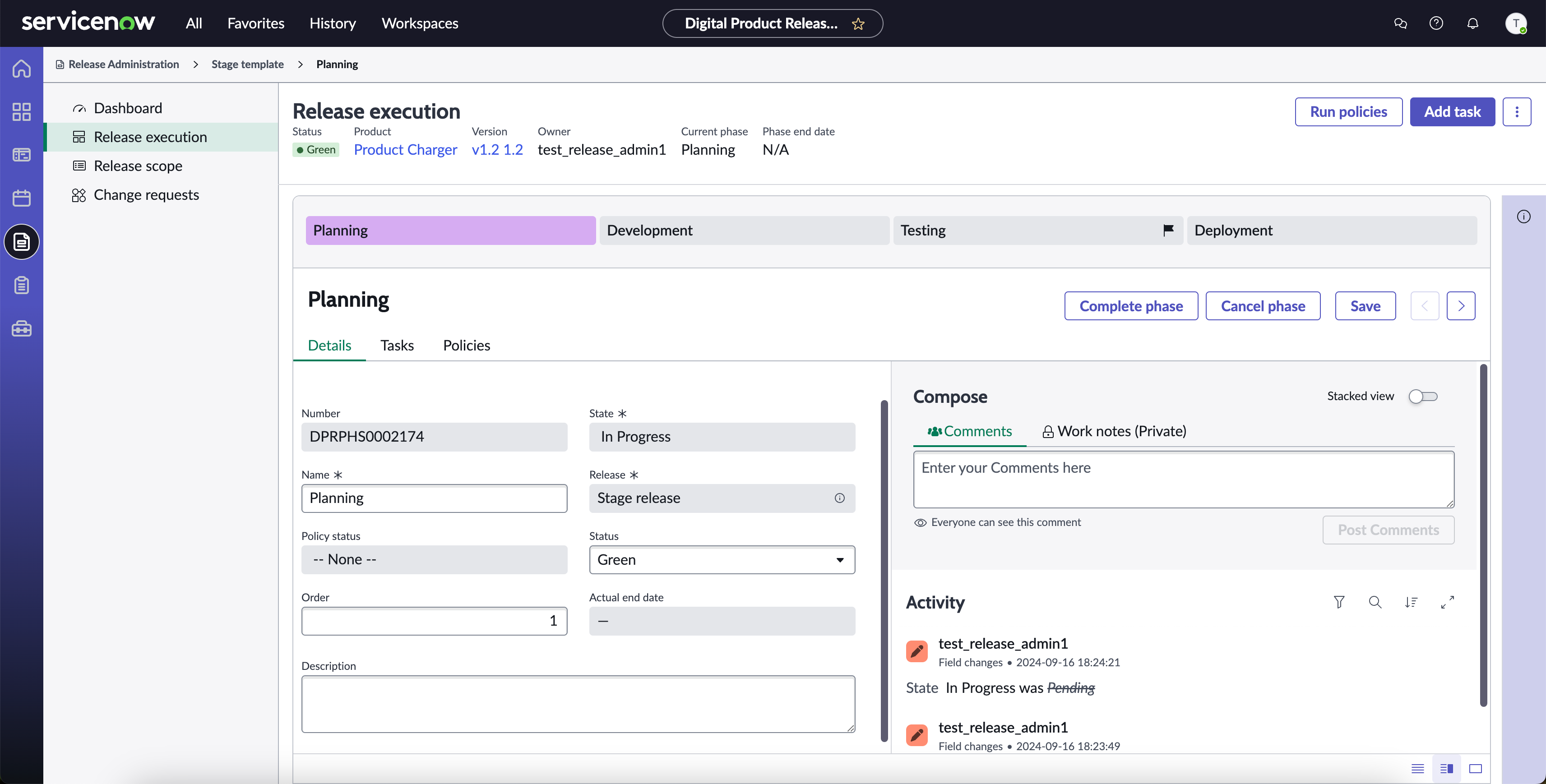Select the Deployment phase
This screenshot has height=784, width=1546.
point(1332,231)
